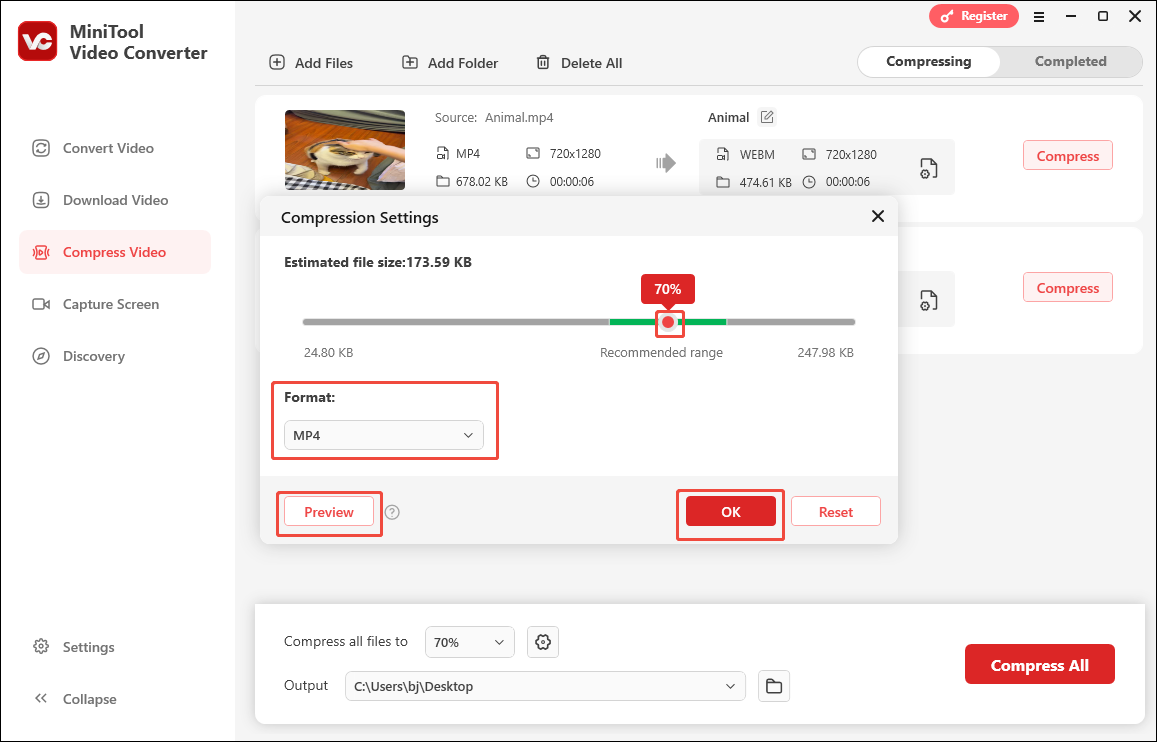Click the edit pencil icon next to Animal
This screenshot has width=1157, height=742.
click(x=767, y=117)
